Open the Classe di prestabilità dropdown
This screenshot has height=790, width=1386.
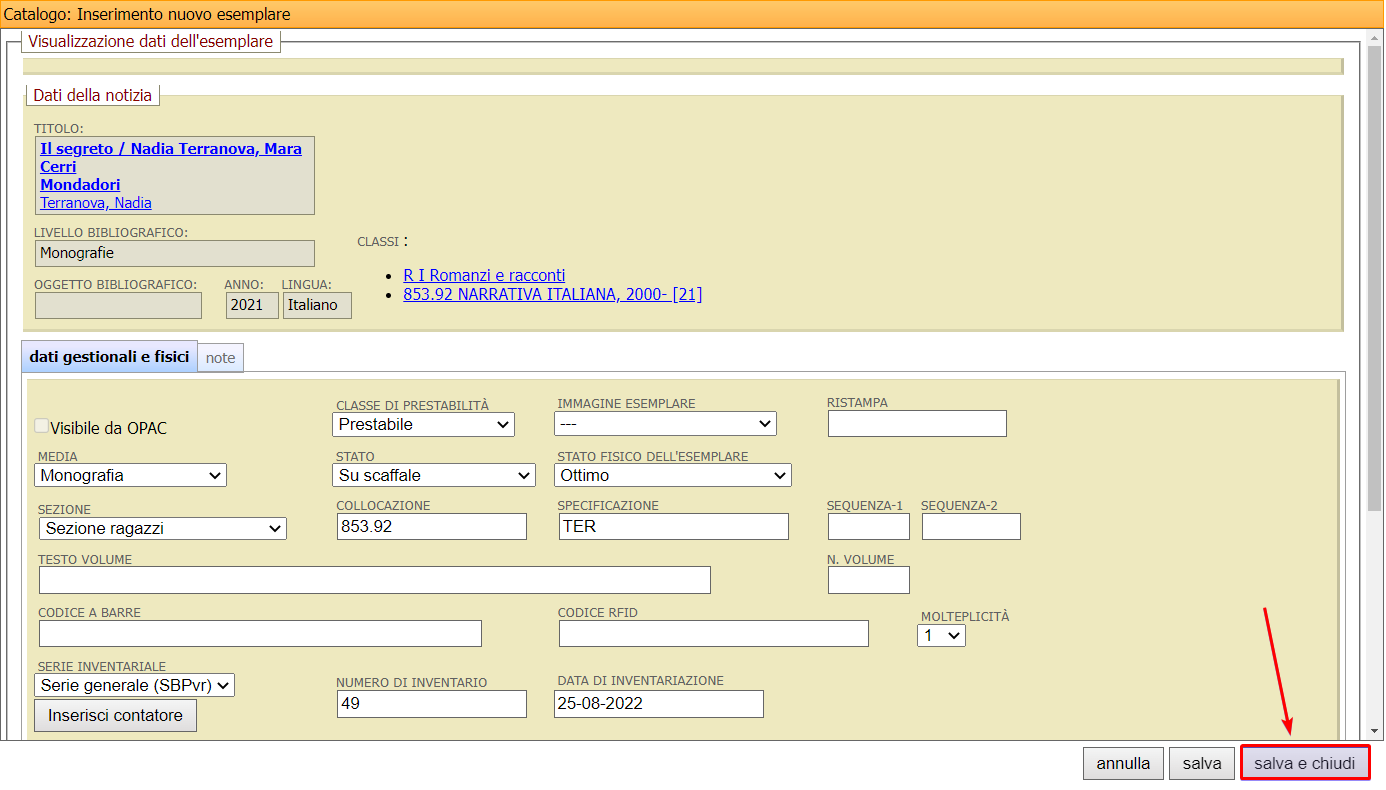(x=423, y=425)
